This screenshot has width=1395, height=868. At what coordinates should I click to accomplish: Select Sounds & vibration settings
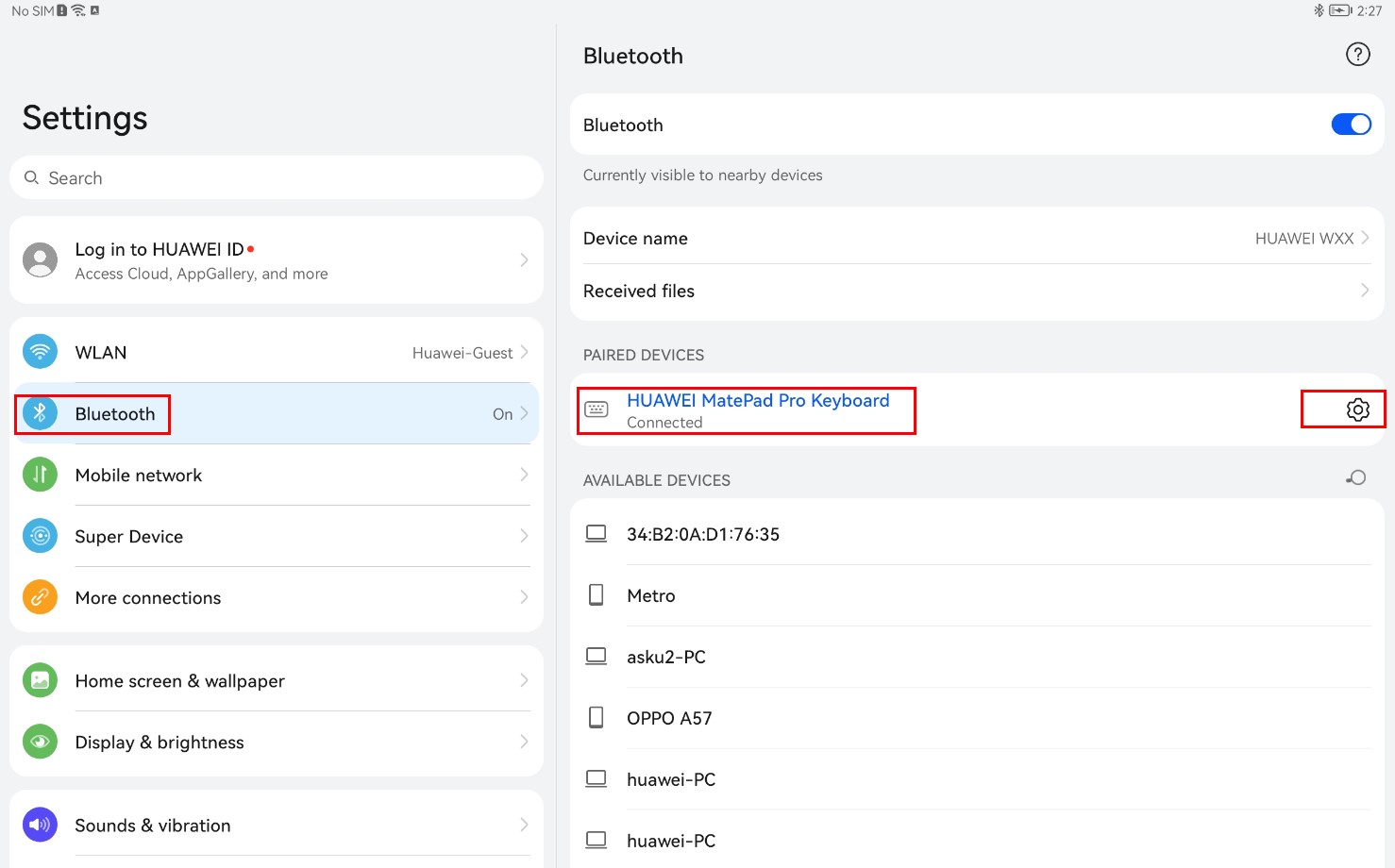pyautogui.click(x=276, y=825)
